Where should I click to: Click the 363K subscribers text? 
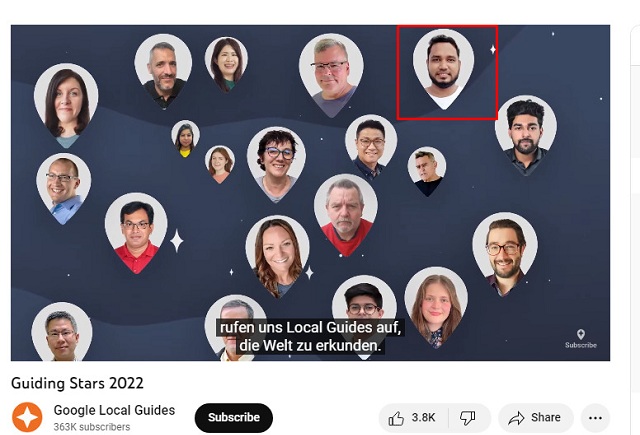tap(92, 427)
